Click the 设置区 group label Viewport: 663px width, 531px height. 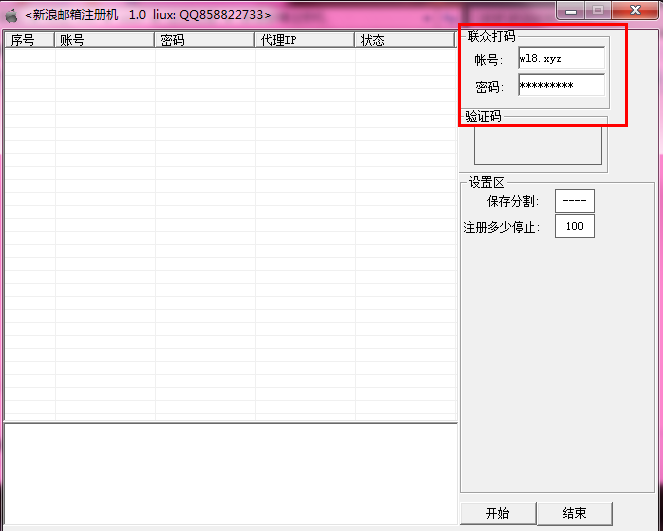click(487, 183)
